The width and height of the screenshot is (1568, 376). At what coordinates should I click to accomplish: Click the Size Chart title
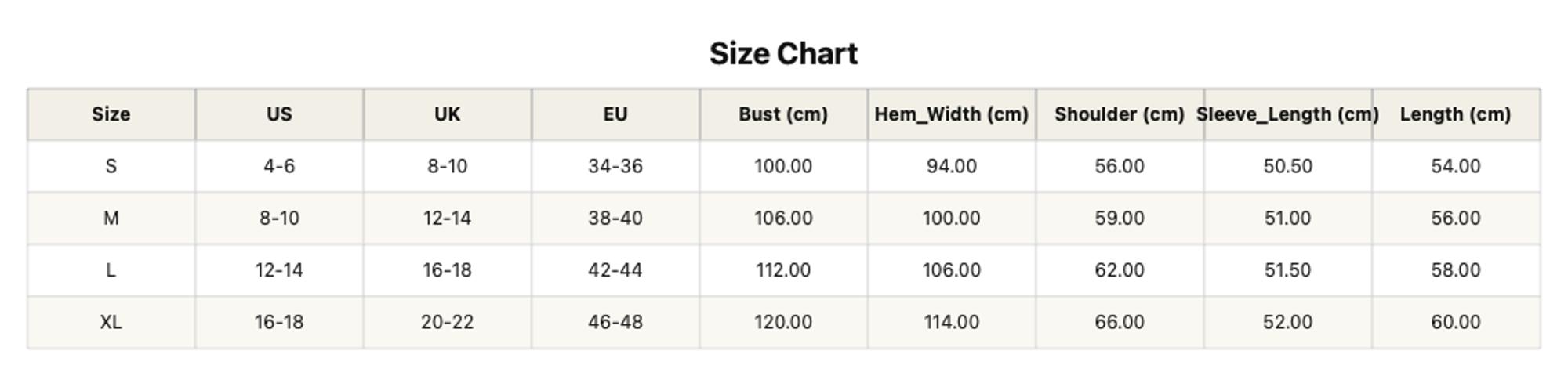pyautogui.click(x=783, y=54)
